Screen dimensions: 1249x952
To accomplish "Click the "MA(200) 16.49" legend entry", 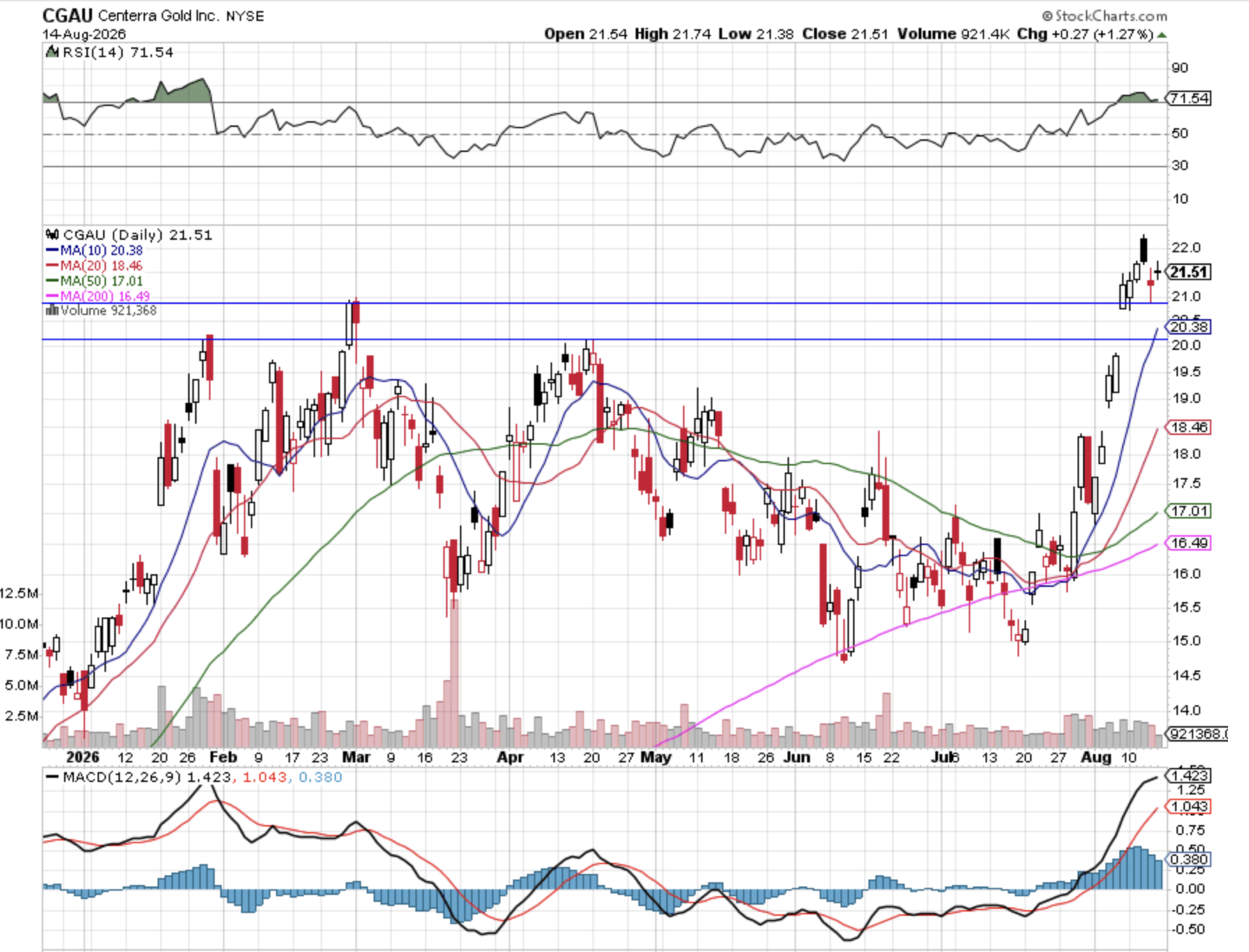I will 105,296.
